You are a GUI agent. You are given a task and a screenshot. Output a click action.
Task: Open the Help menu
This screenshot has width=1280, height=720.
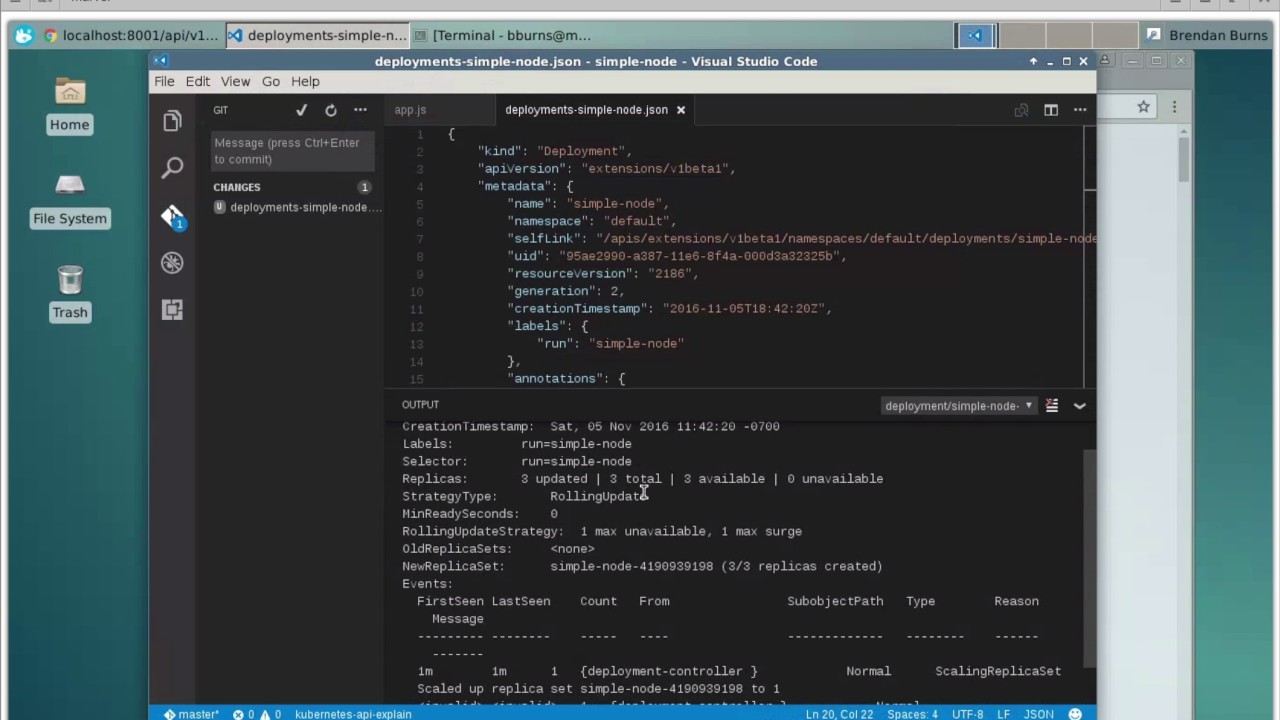[305, 82]
